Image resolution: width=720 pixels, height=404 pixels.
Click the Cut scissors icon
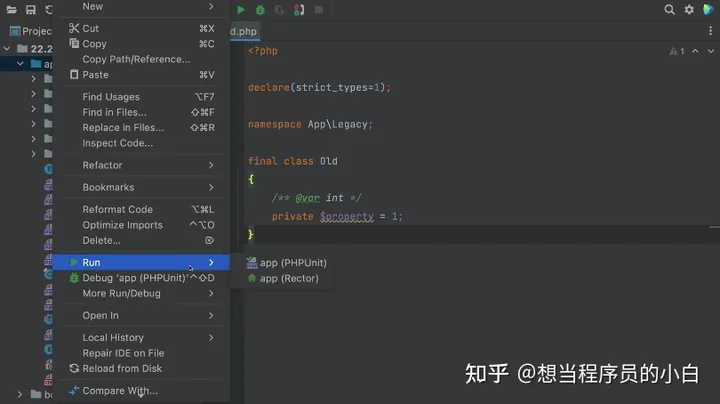point(74,28)
